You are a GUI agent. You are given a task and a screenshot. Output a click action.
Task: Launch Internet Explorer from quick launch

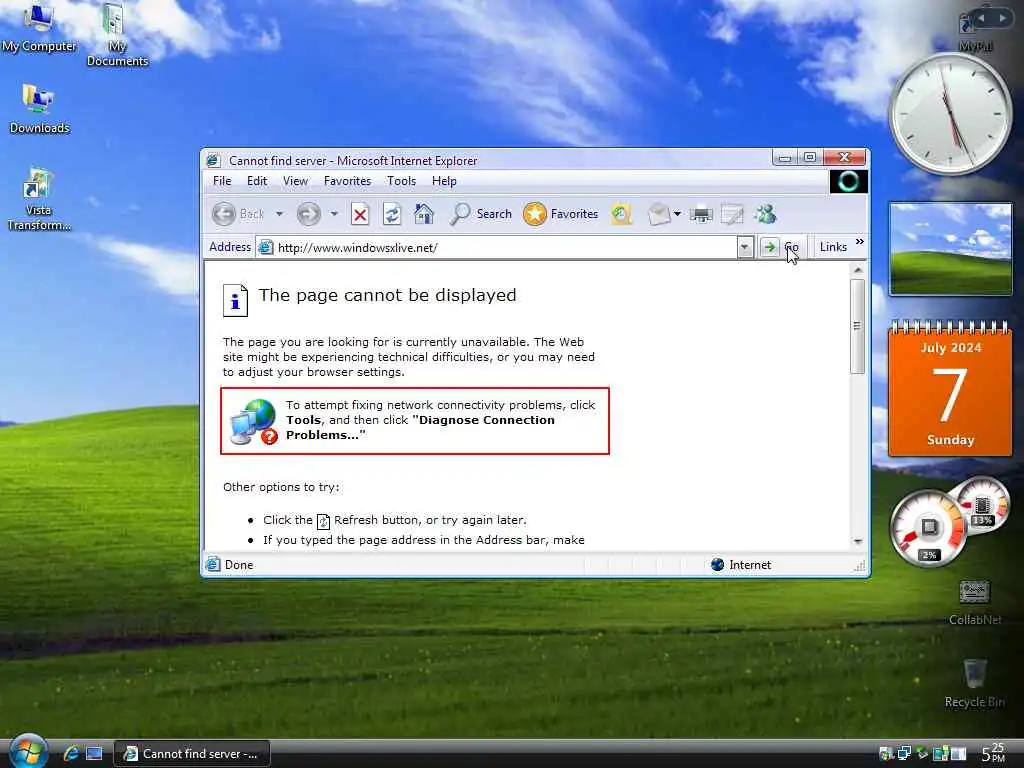(x=71, y=754)
